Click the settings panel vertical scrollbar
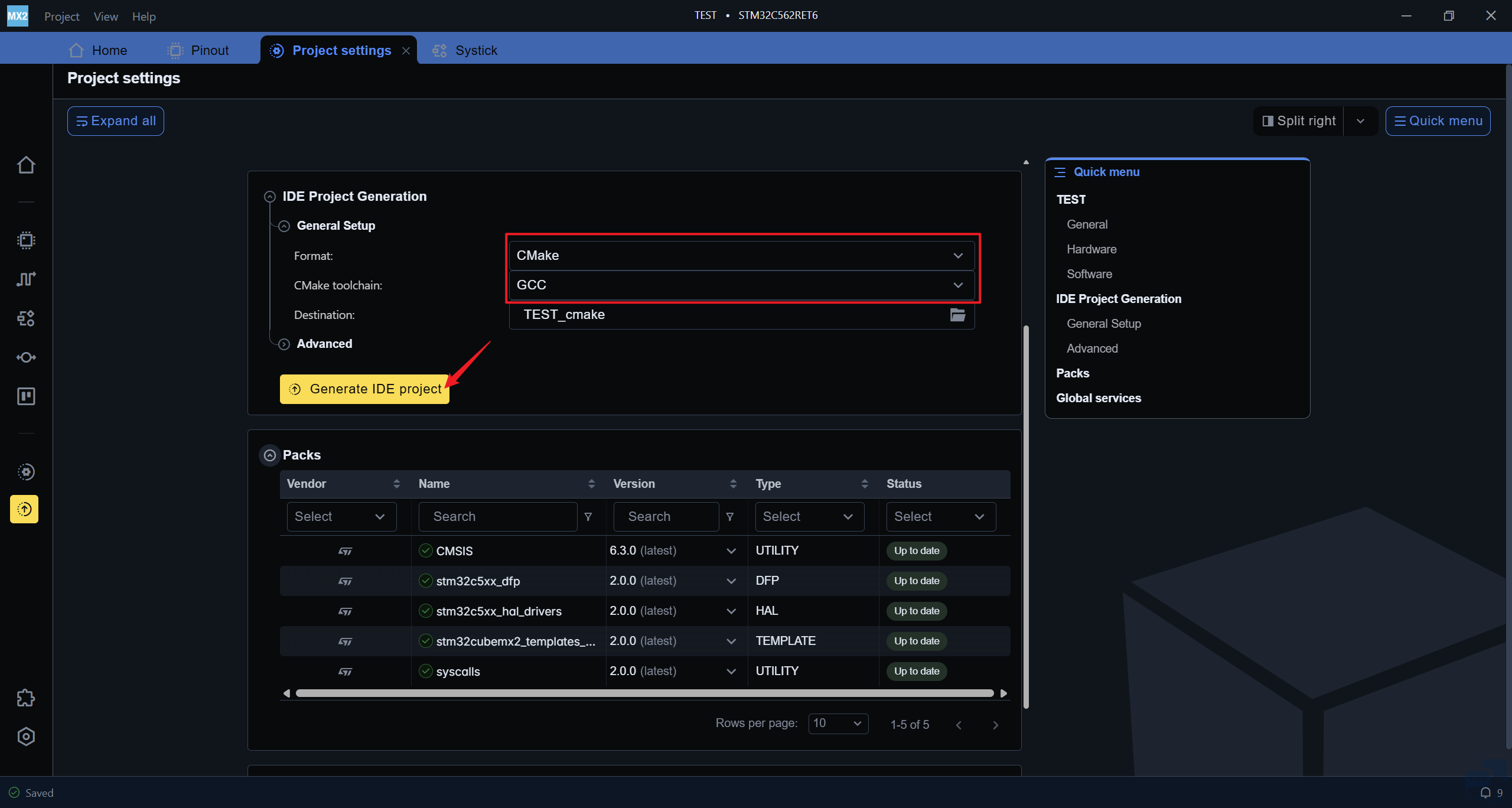The width and height of the screenshot is (1512, 808). click(x=1026, y=517)
